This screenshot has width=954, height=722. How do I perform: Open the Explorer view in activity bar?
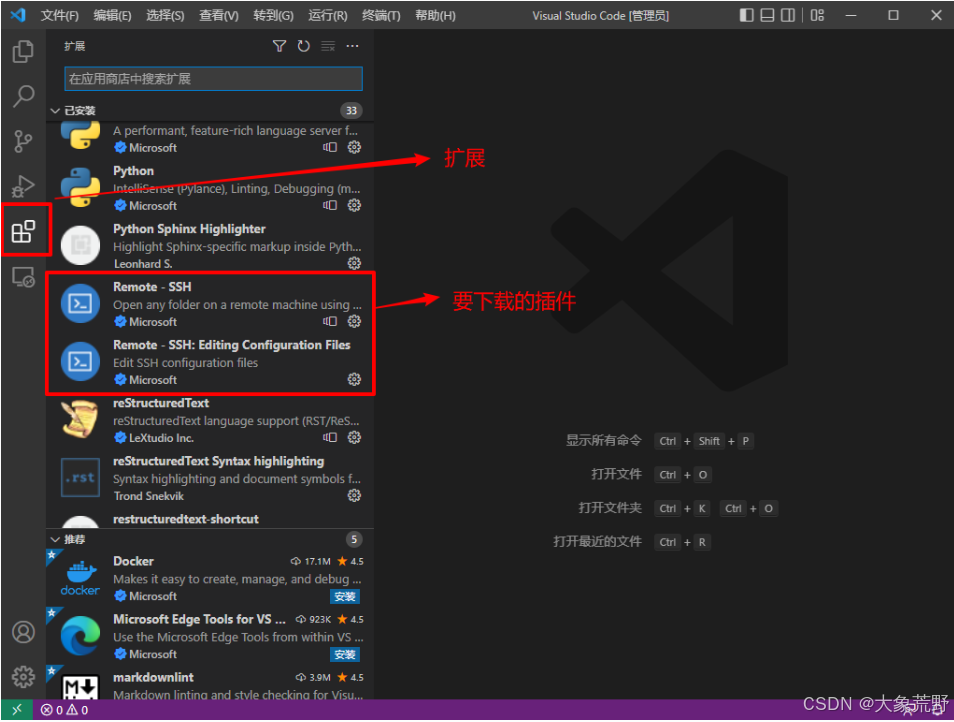pyautogui.click(x=23, y=52)
